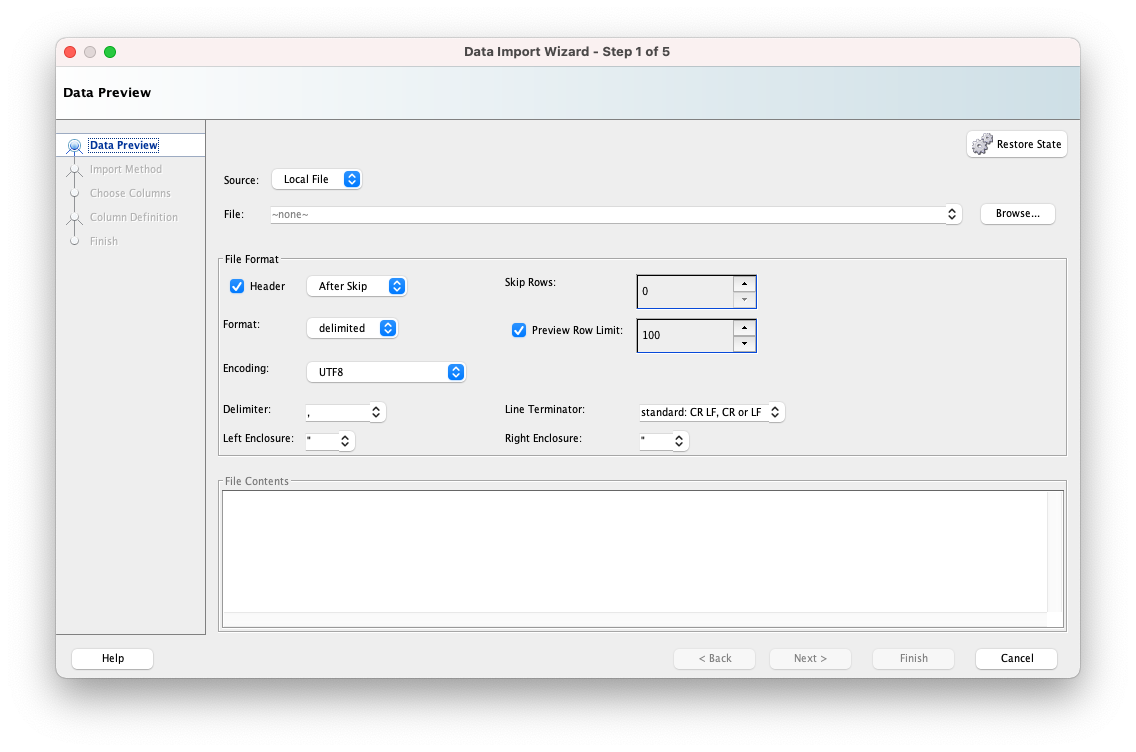This screenshot has width=1136, height=752.
Task: Uncheck the Header checkbox
Action: 237,286
